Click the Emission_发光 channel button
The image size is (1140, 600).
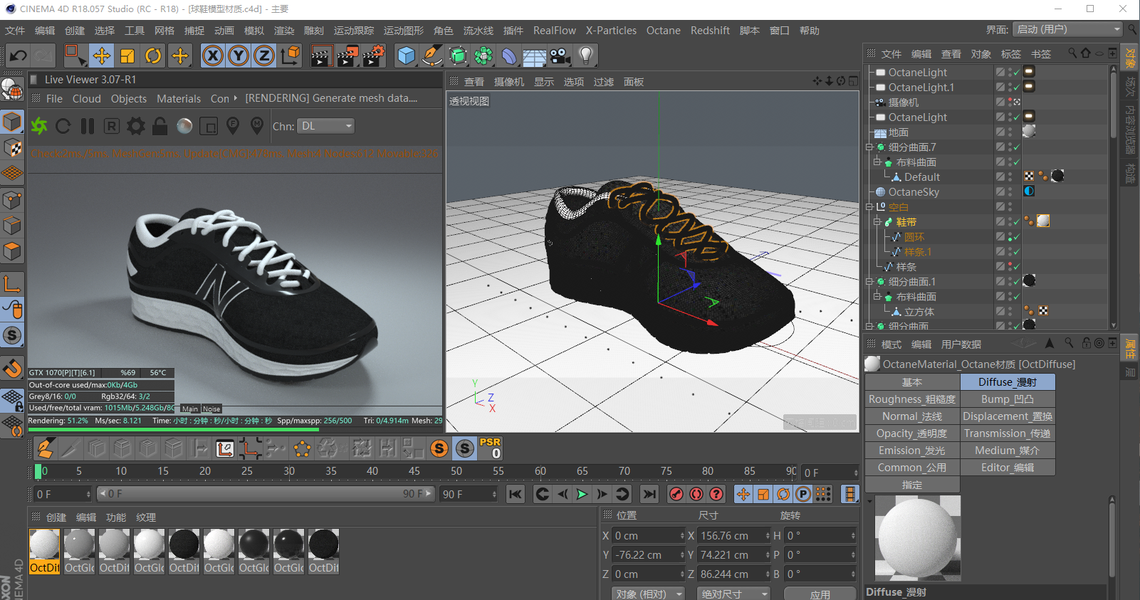pos(911,450)
